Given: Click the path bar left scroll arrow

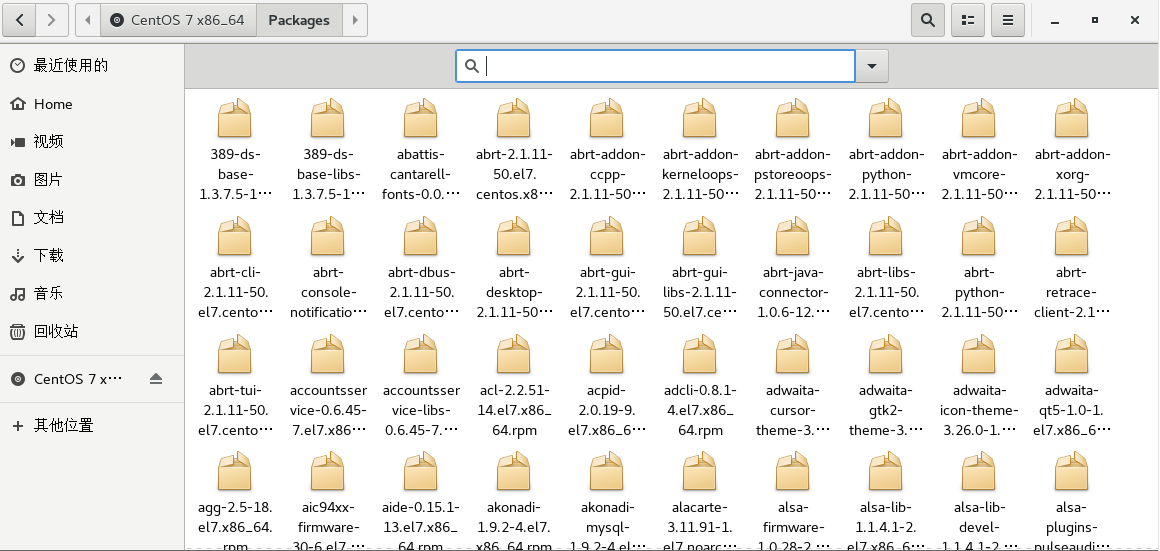Looking at the screenshot, I should (x=88, y=20).
